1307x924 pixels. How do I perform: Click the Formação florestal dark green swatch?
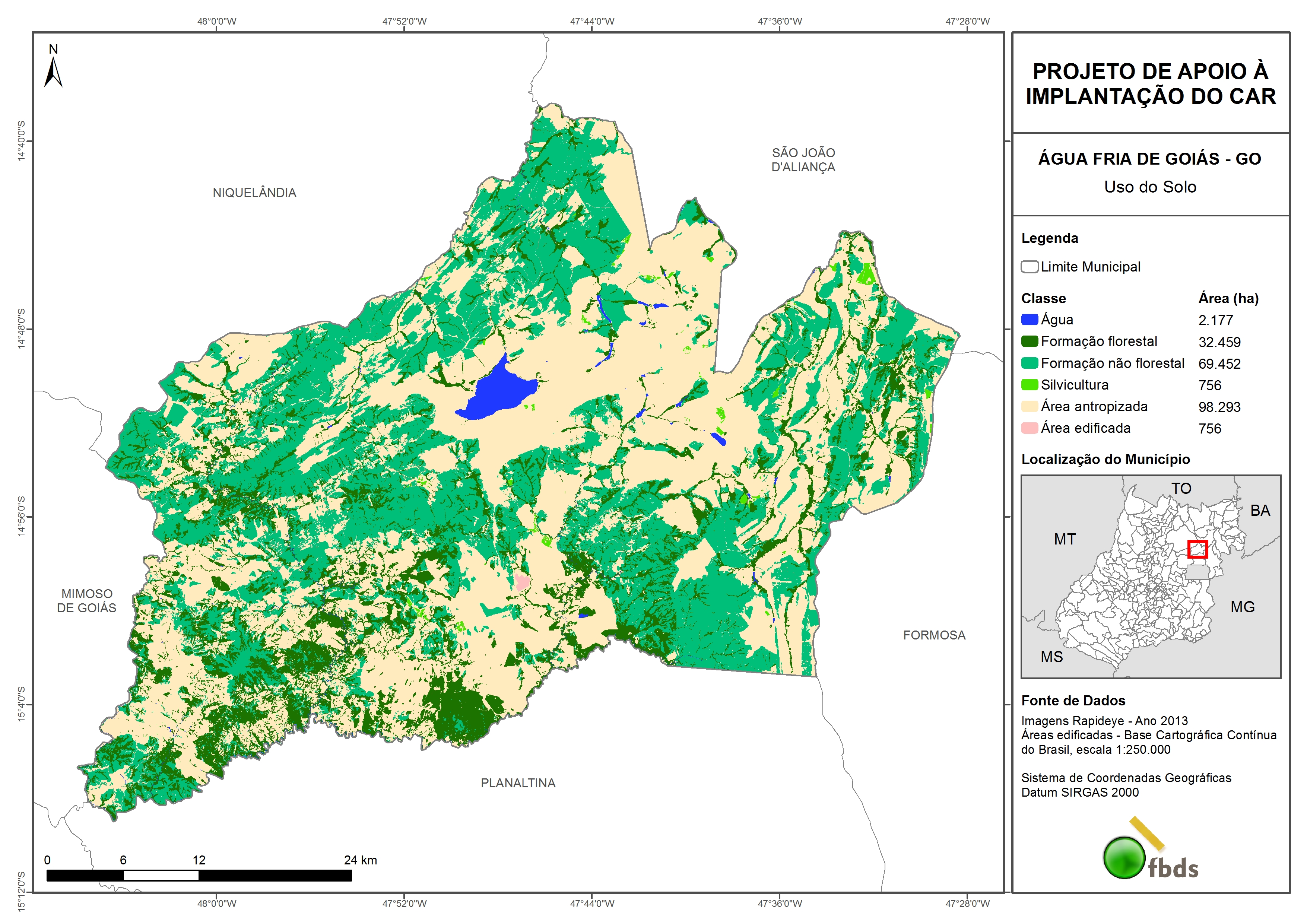click(x=1029, y=342)
